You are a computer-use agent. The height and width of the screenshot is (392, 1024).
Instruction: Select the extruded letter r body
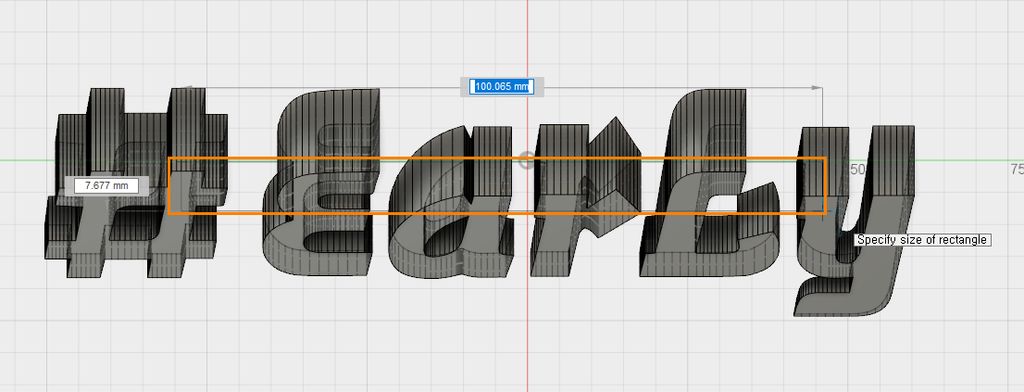pos(584,196)
